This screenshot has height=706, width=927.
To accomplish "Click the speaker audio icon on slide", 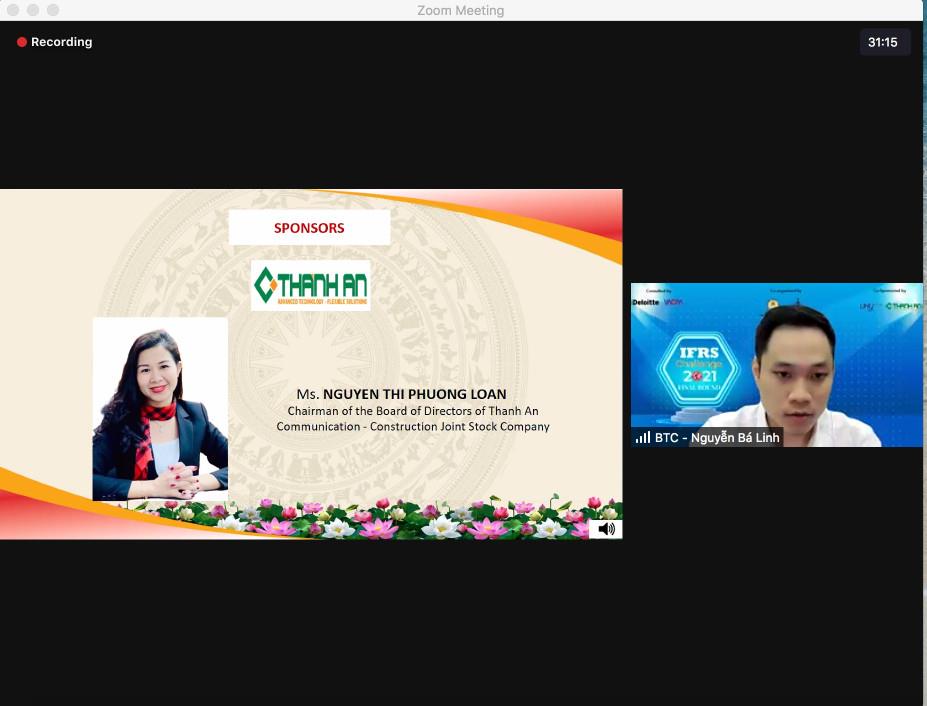I will tap(606, 529).
